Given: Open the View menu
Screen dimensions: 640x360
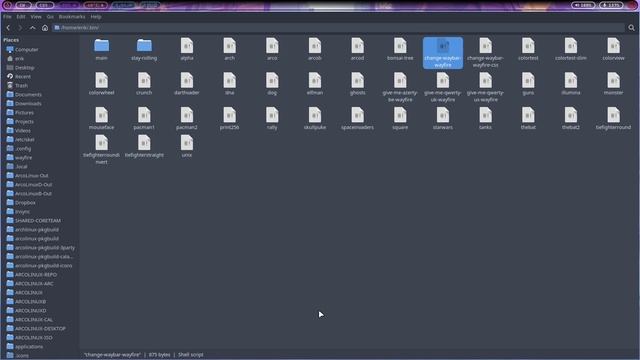Looking at the screenshot, I should pos(36,17).
